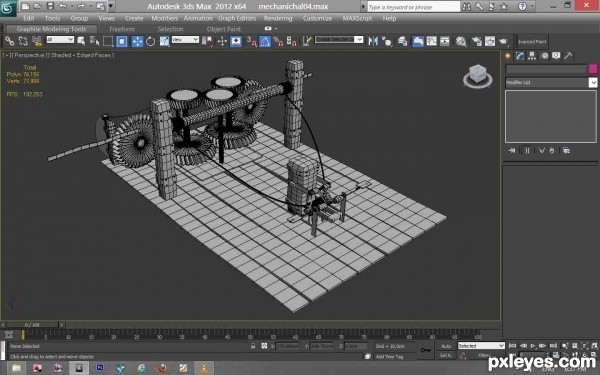
Task: Open the Rendering menu
Action: [x=278, y=18]
